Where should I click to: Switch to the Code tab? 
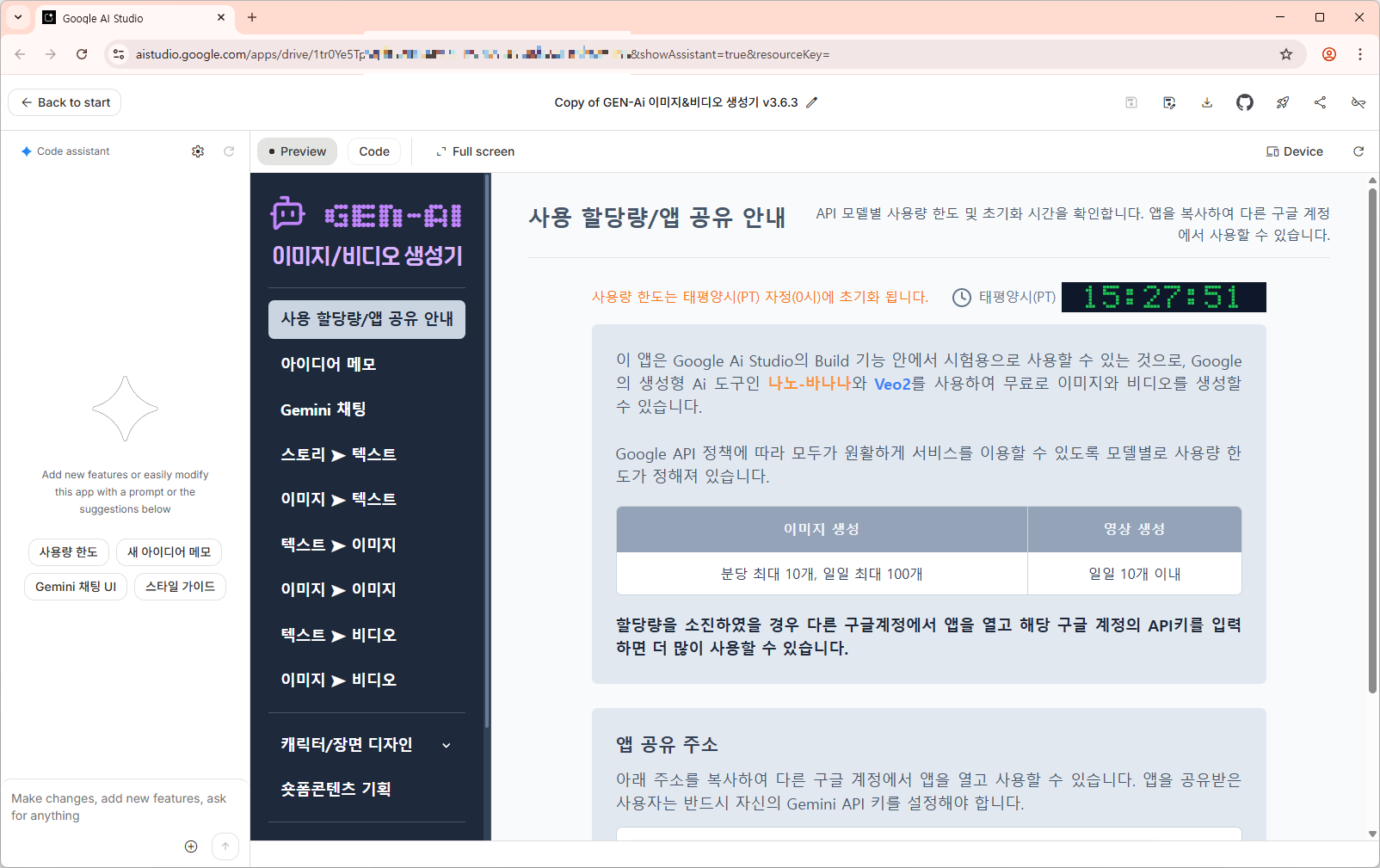point(374,151)
